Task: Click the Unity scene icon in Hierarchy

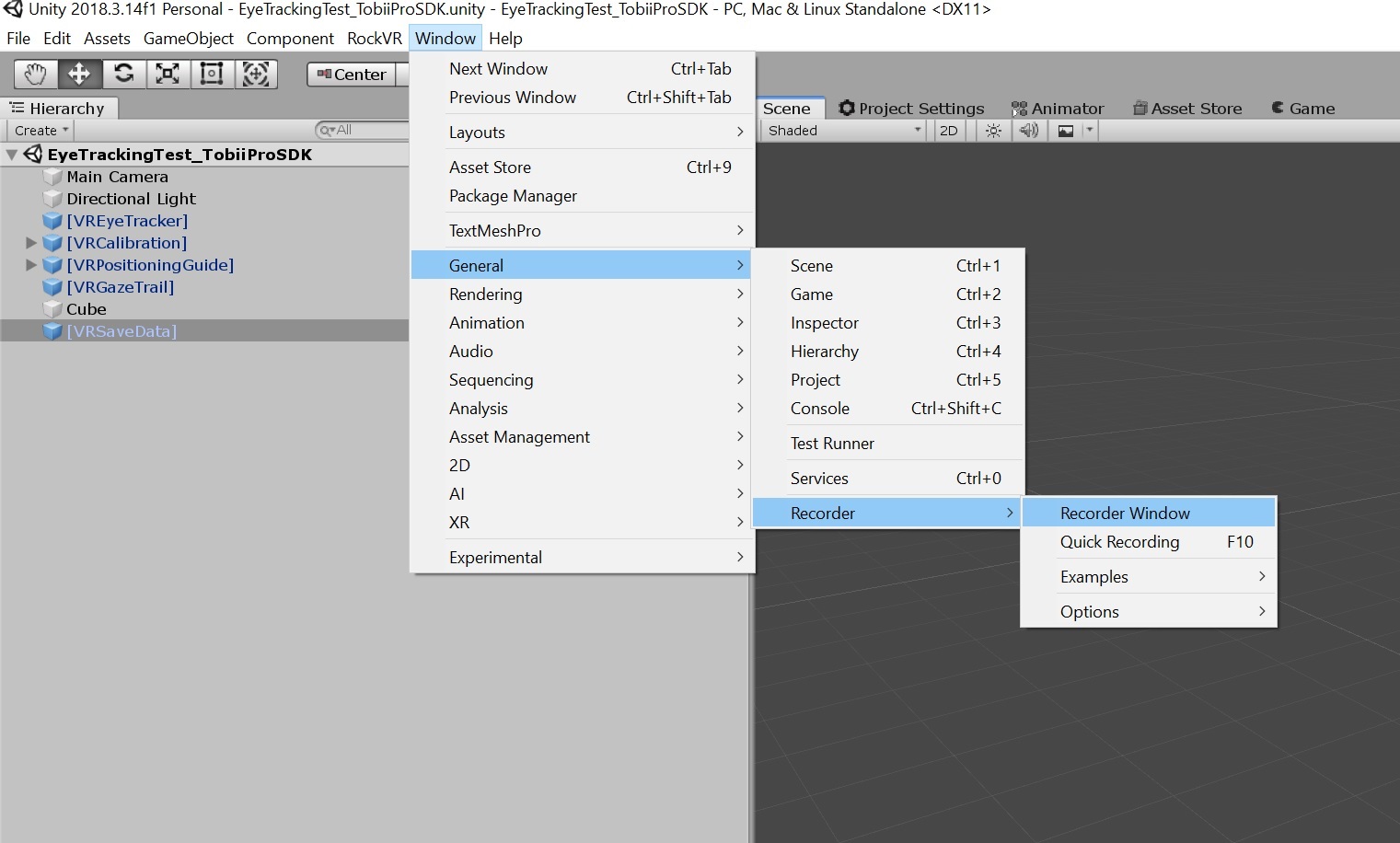Action: click(x=33, y=155)
